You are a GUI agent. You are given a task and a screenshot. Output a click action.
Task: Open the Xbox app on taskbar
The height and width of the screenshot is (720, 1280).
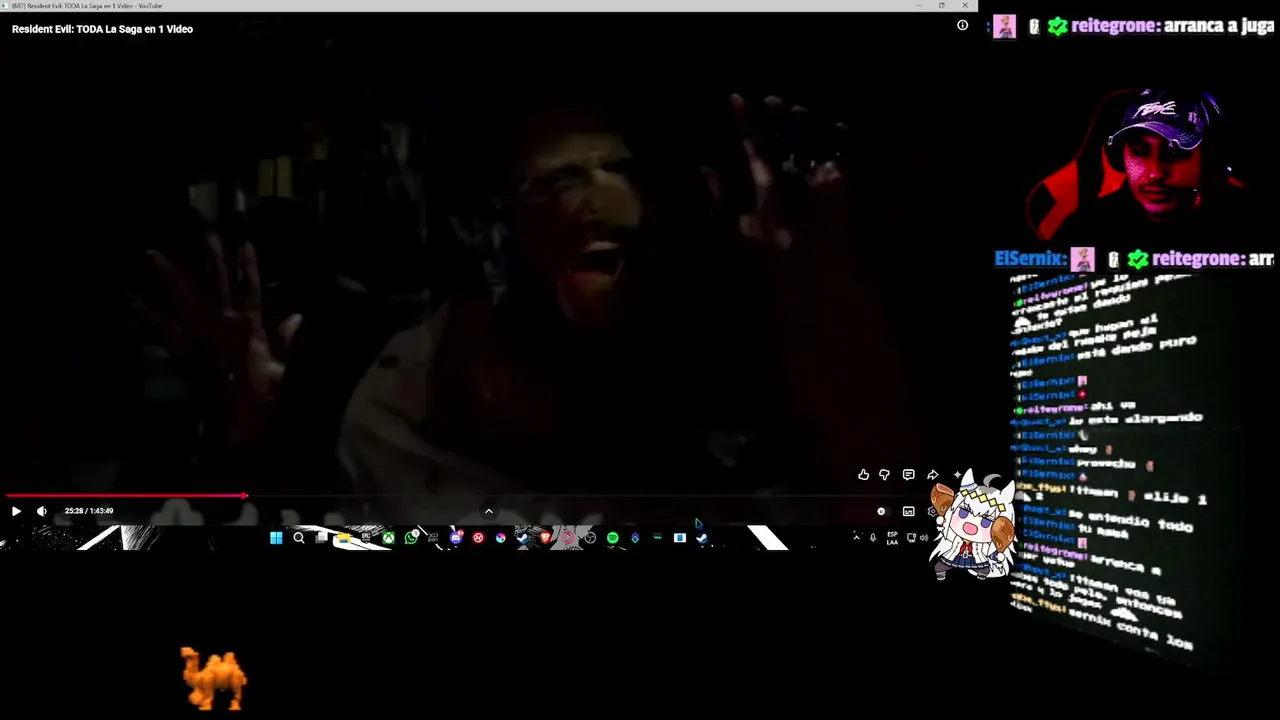tap(388, 538)
